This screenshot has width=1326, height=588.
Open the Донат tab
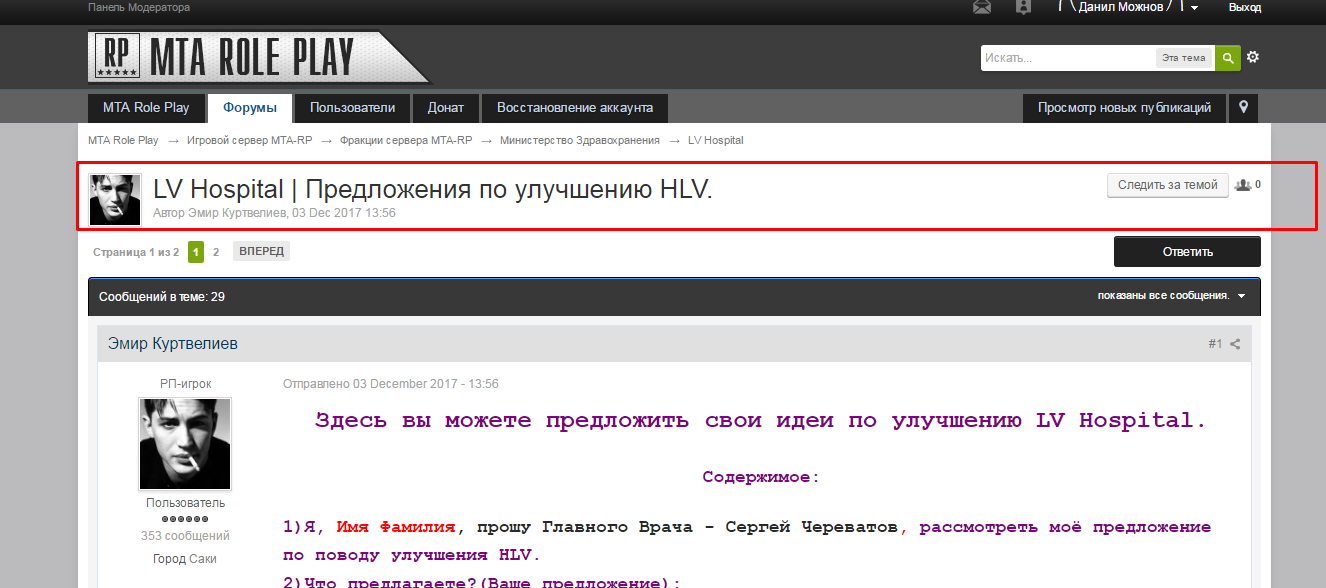[446, 108]
